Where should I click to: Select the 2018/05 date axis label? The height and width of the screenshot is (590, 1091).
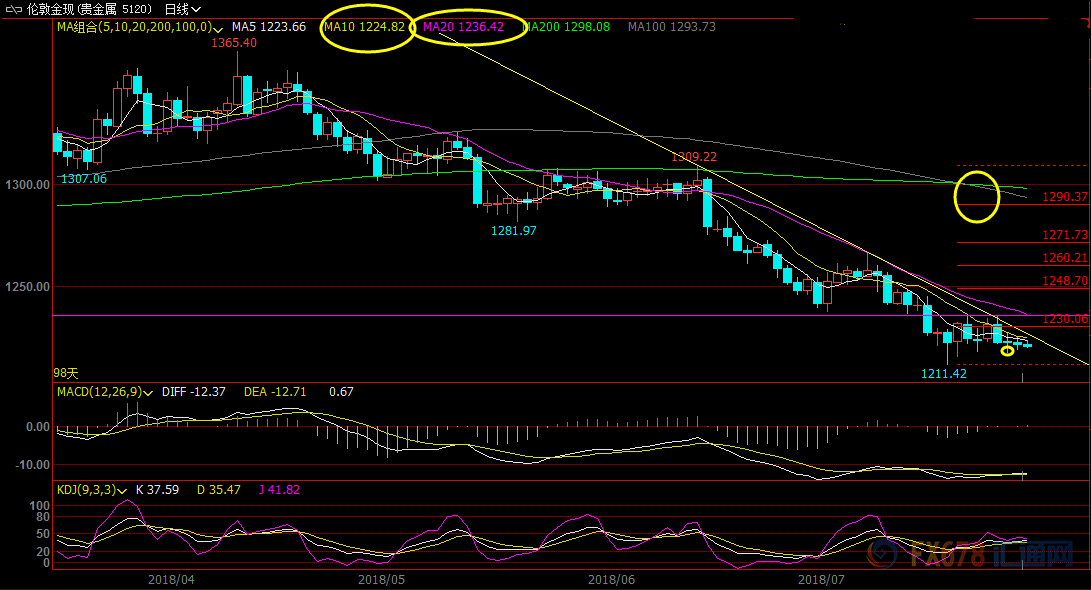point(381,579)
